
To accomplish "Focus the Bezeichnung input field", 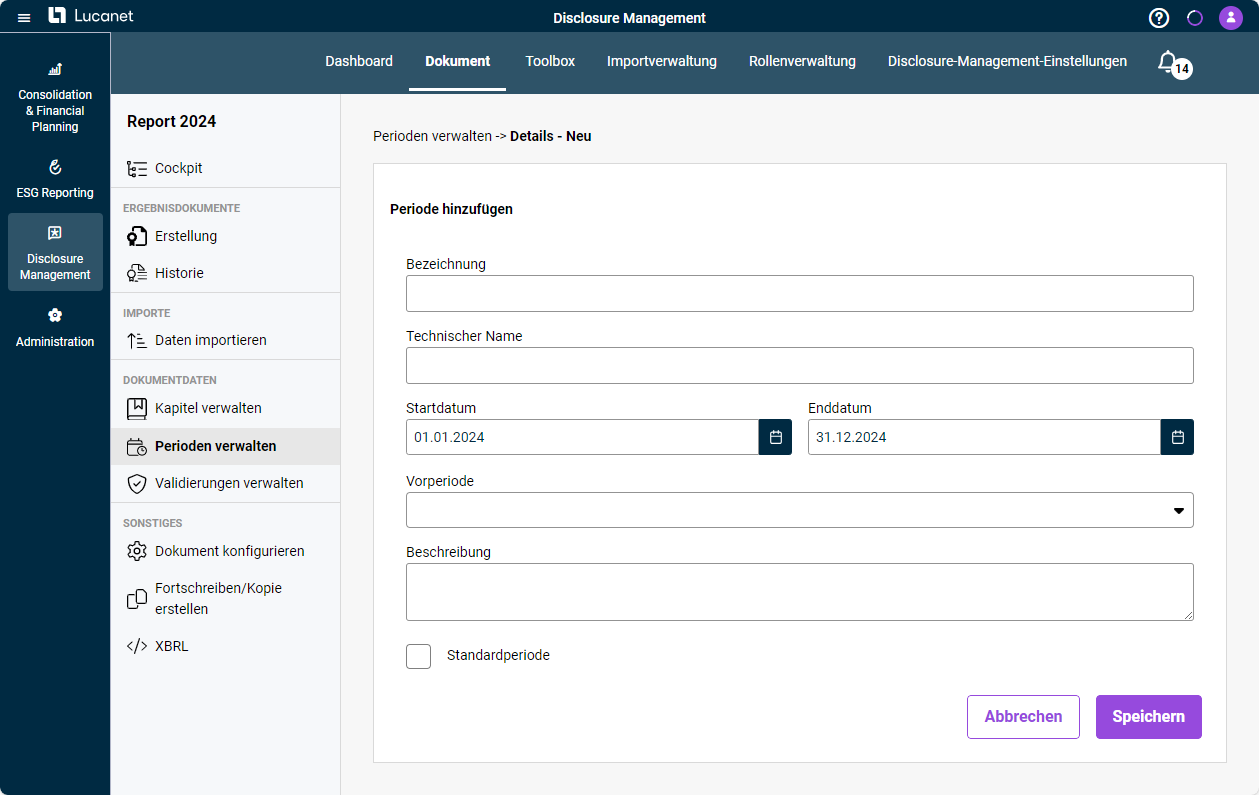I will [x=800, y=294].
